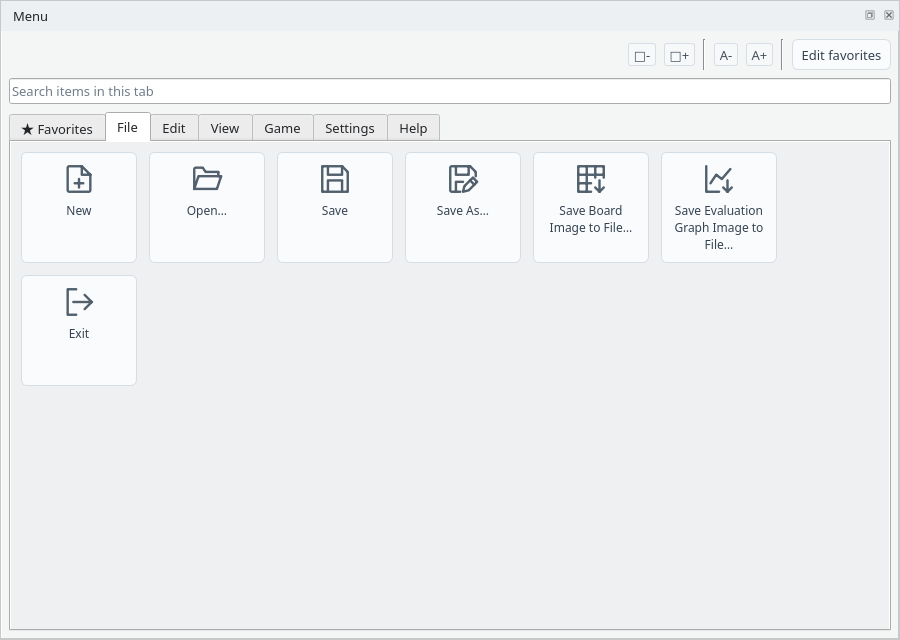
Task: Go to the Settings tab
Action: click(x=350, y=128)
